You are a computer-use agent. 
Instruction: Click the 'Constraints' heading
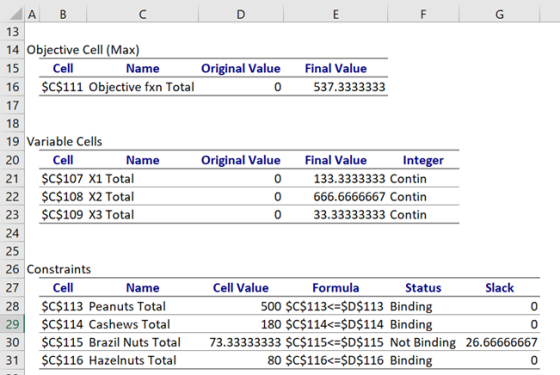[59, 269]
